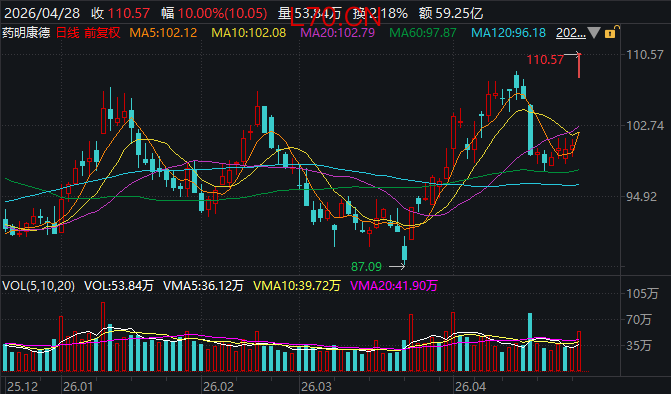The width and height of the screenshot is (671, 394).
Task: Click MA60:97.87 indicator label
Action: [x=423, y=33]
